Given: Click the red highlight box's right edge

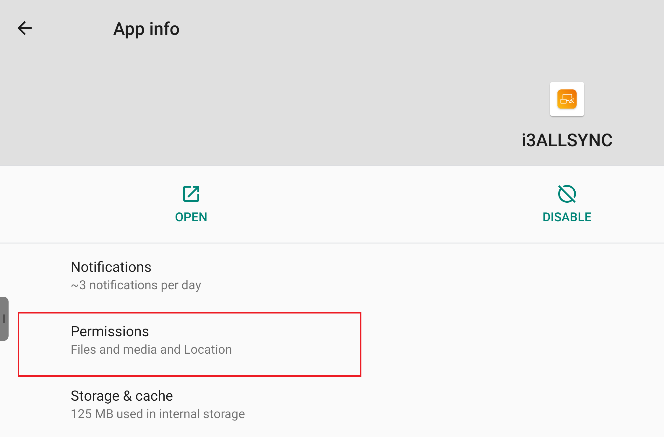Looking at the screenshot, I should [x=360, y=344].
